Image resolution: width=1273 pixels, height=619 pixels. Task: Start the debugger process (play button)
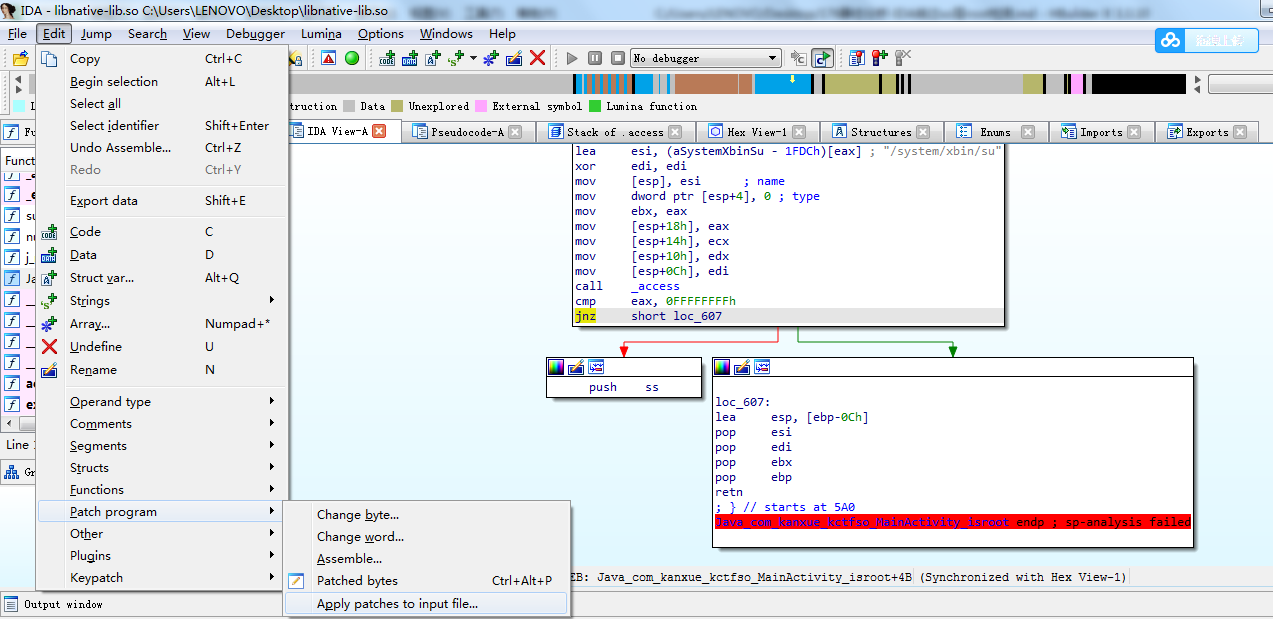click(x=572, y=58)
